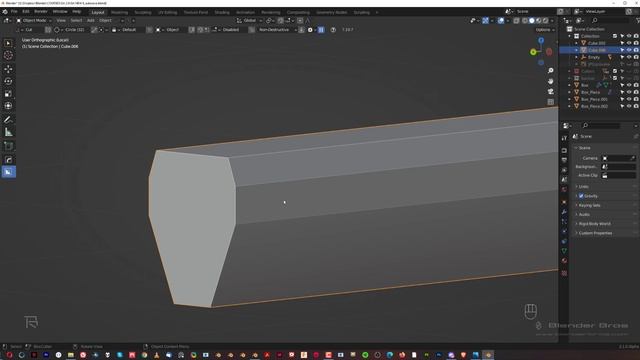Choose the Rotate tool
This screenshot has width=640, height=360.
tap(8, 81)
